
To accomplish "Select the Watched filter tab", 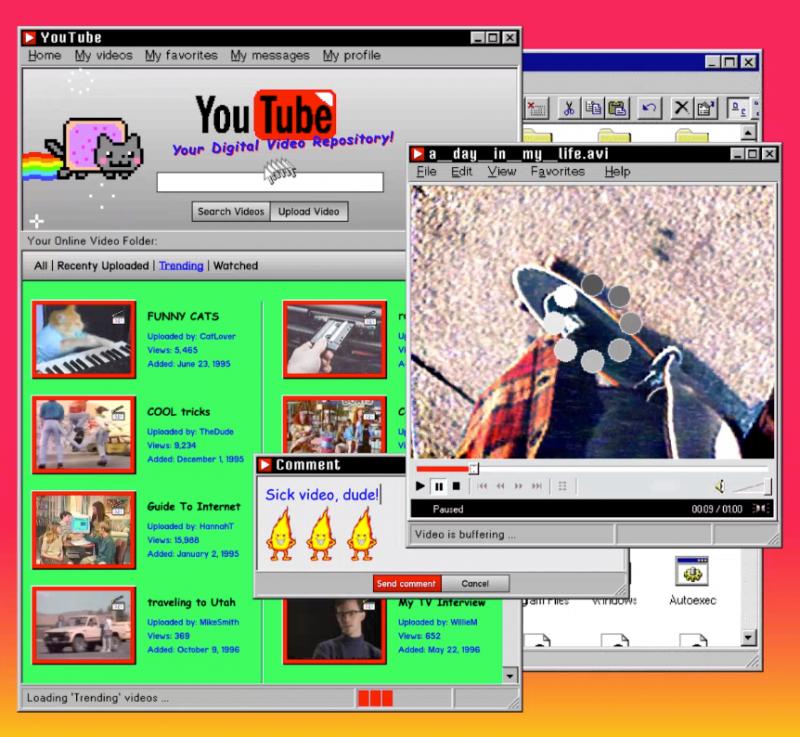I will (x=236, y=266).
